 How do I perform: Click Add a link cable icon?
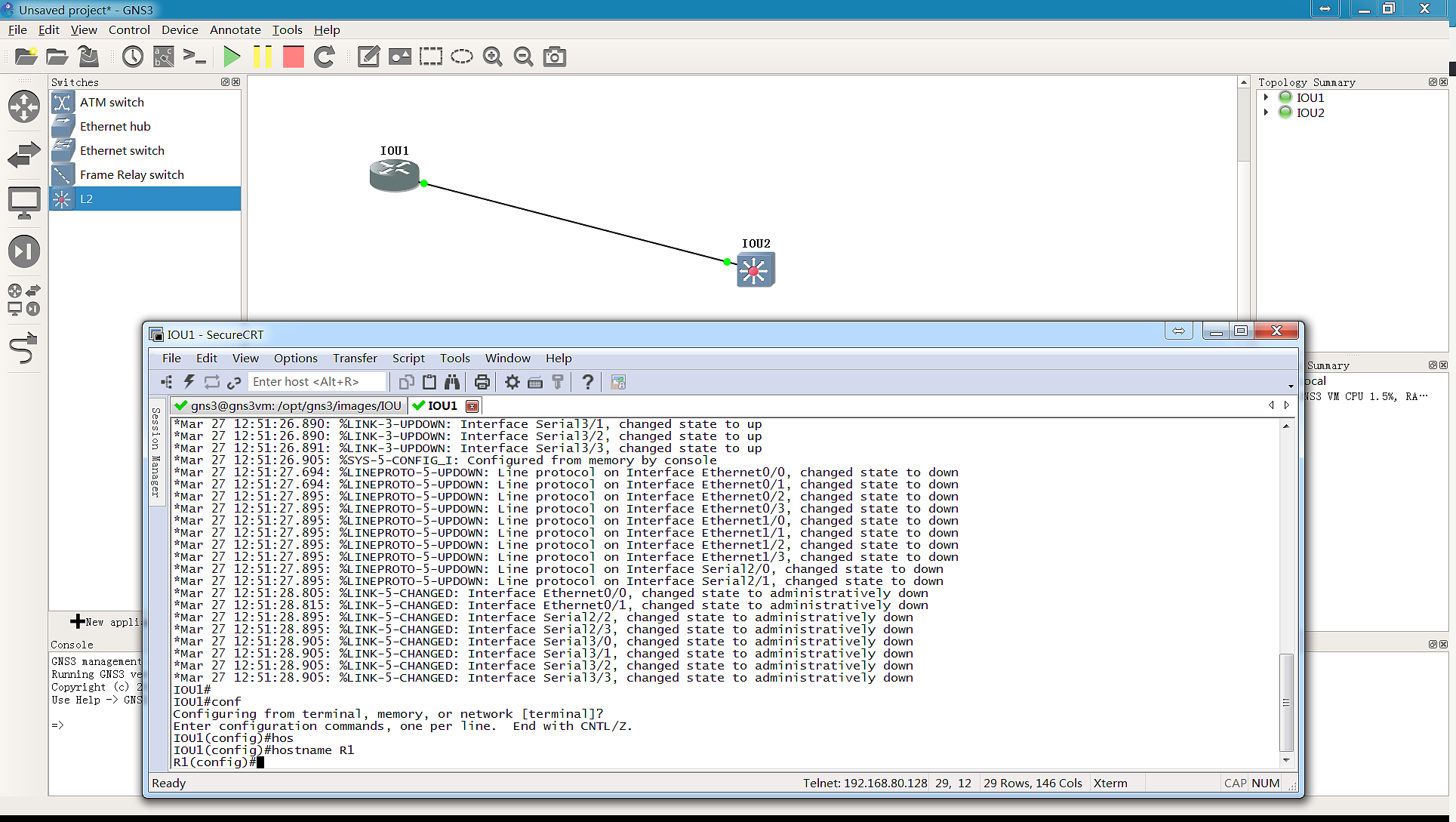[x=23, y=349]
